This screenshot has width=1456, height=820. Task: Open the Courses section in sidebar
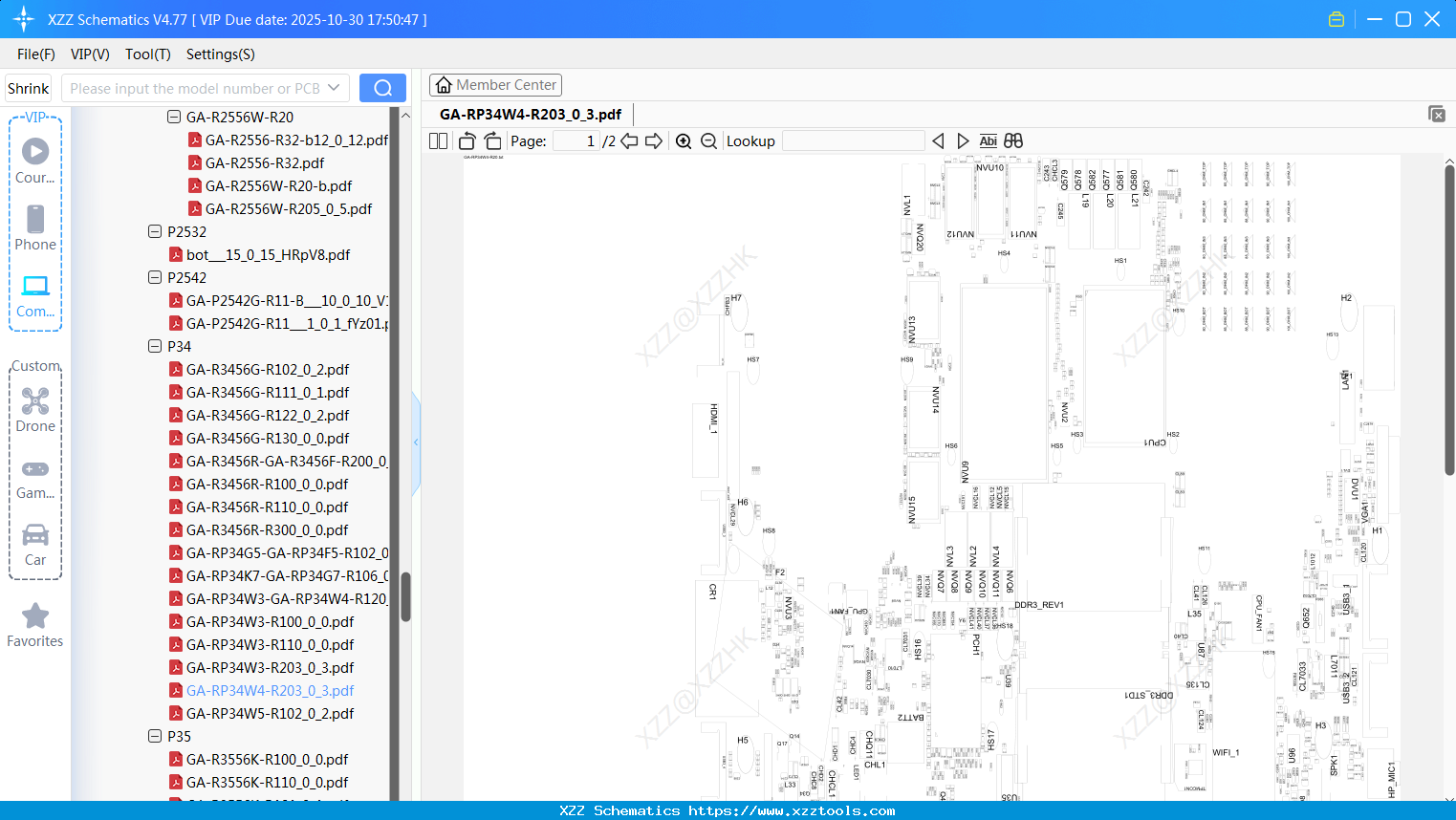click(35, 161)
